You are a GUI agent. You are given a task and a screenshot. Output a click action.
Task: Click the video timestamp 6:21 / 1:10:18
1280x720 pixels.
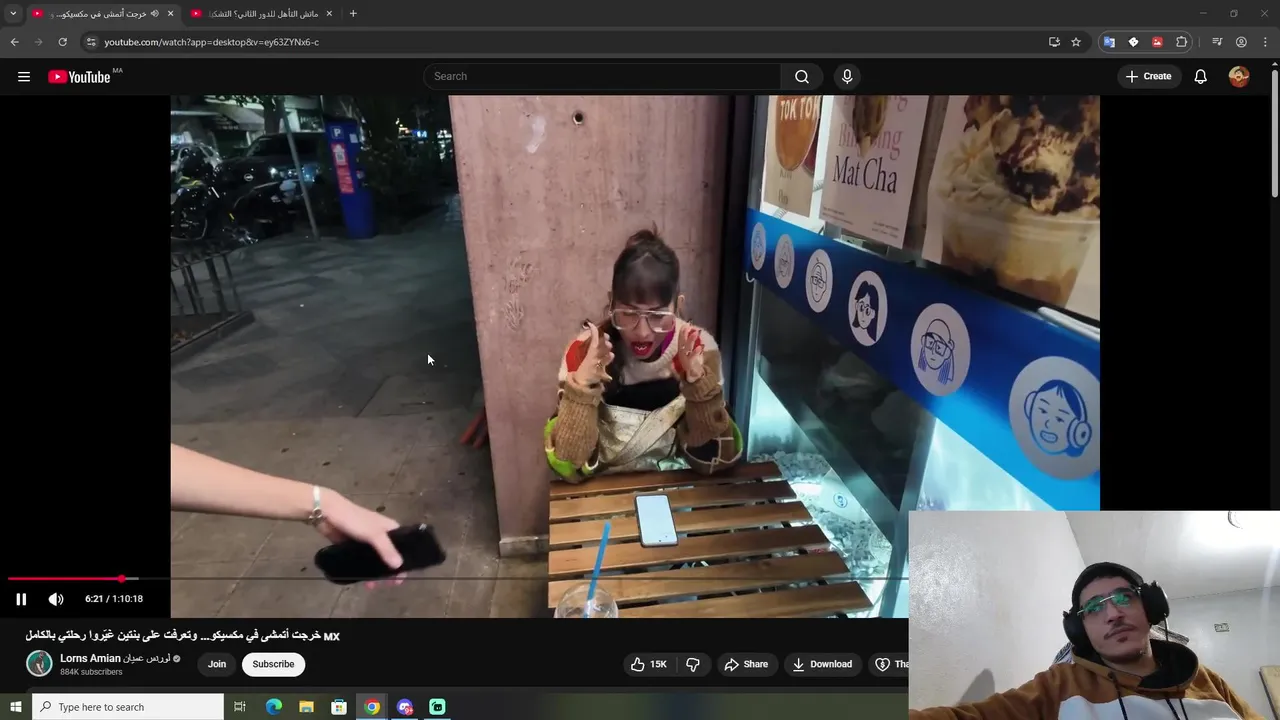click(114, 599)
